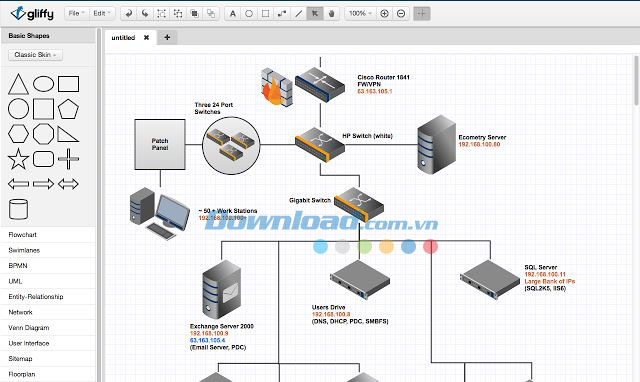Zoom out with the minus magnifier
The image size is (640, 382).
click(401, 13)
